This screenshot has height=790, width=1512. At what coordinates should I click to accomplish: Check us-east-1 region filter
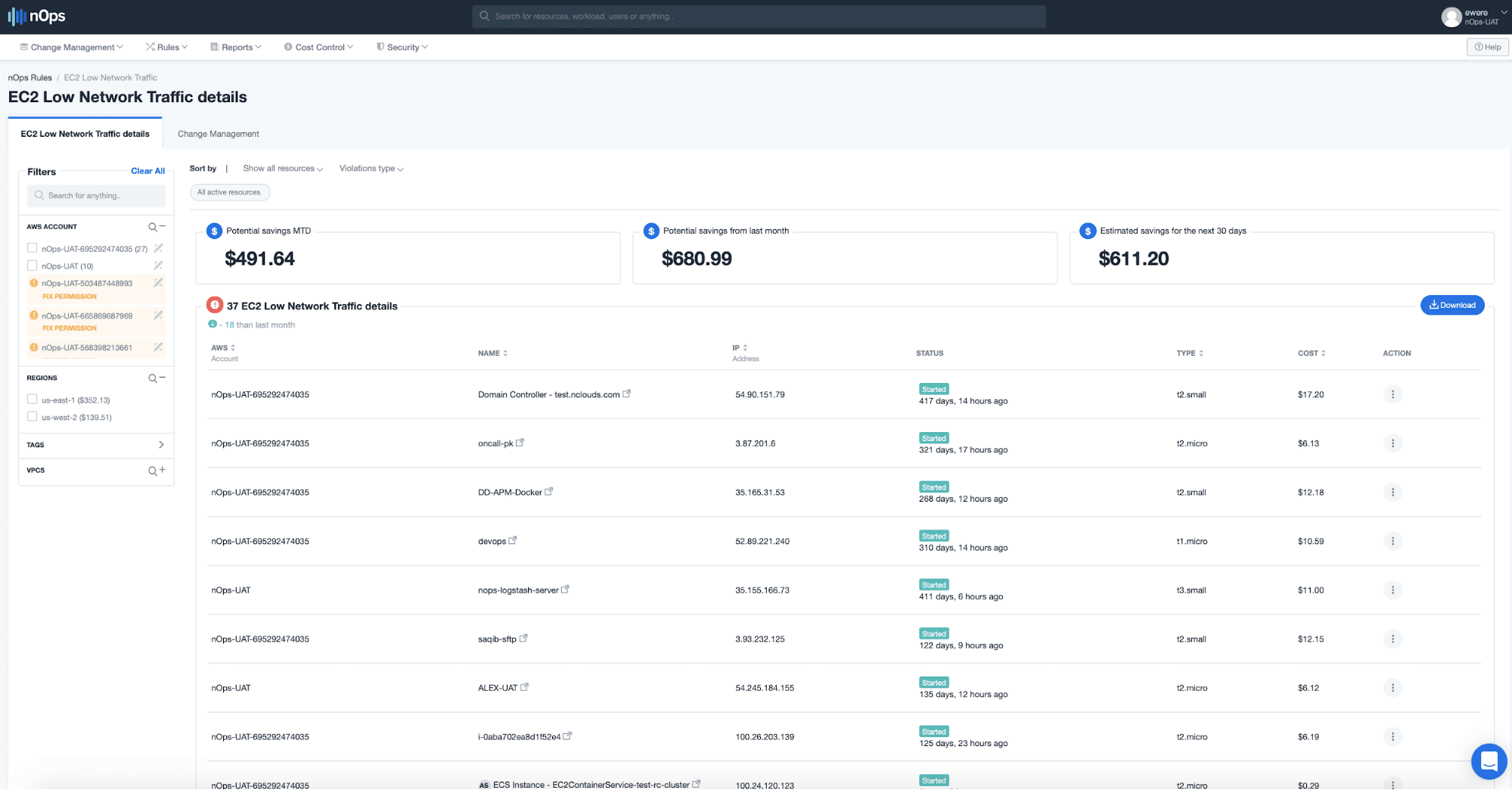[x=32, y=400]
